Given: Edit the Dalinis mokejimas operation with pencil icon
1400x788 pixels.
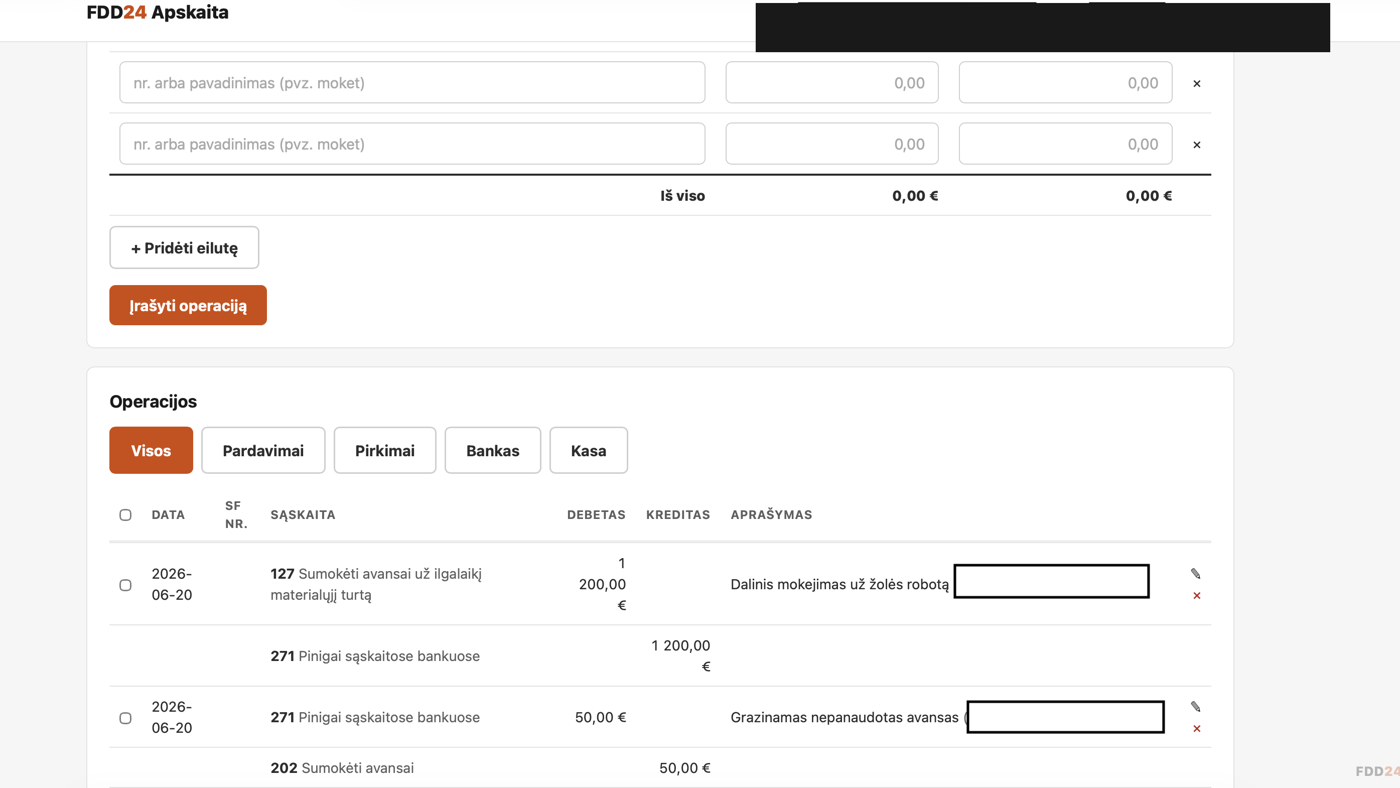Looking at the screenshot, I should click(1196, 574).
